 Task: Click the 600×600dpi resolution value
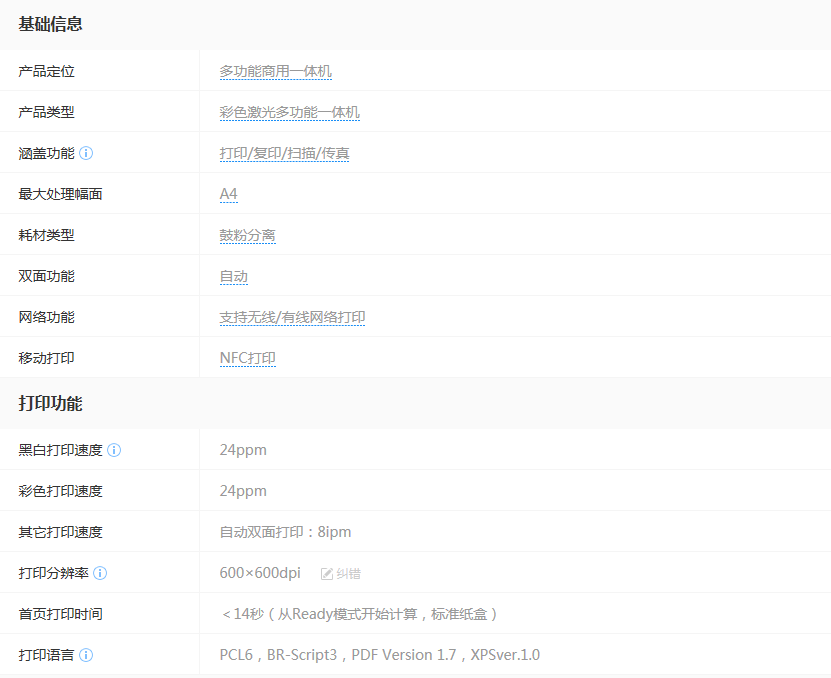coord(260,573)
